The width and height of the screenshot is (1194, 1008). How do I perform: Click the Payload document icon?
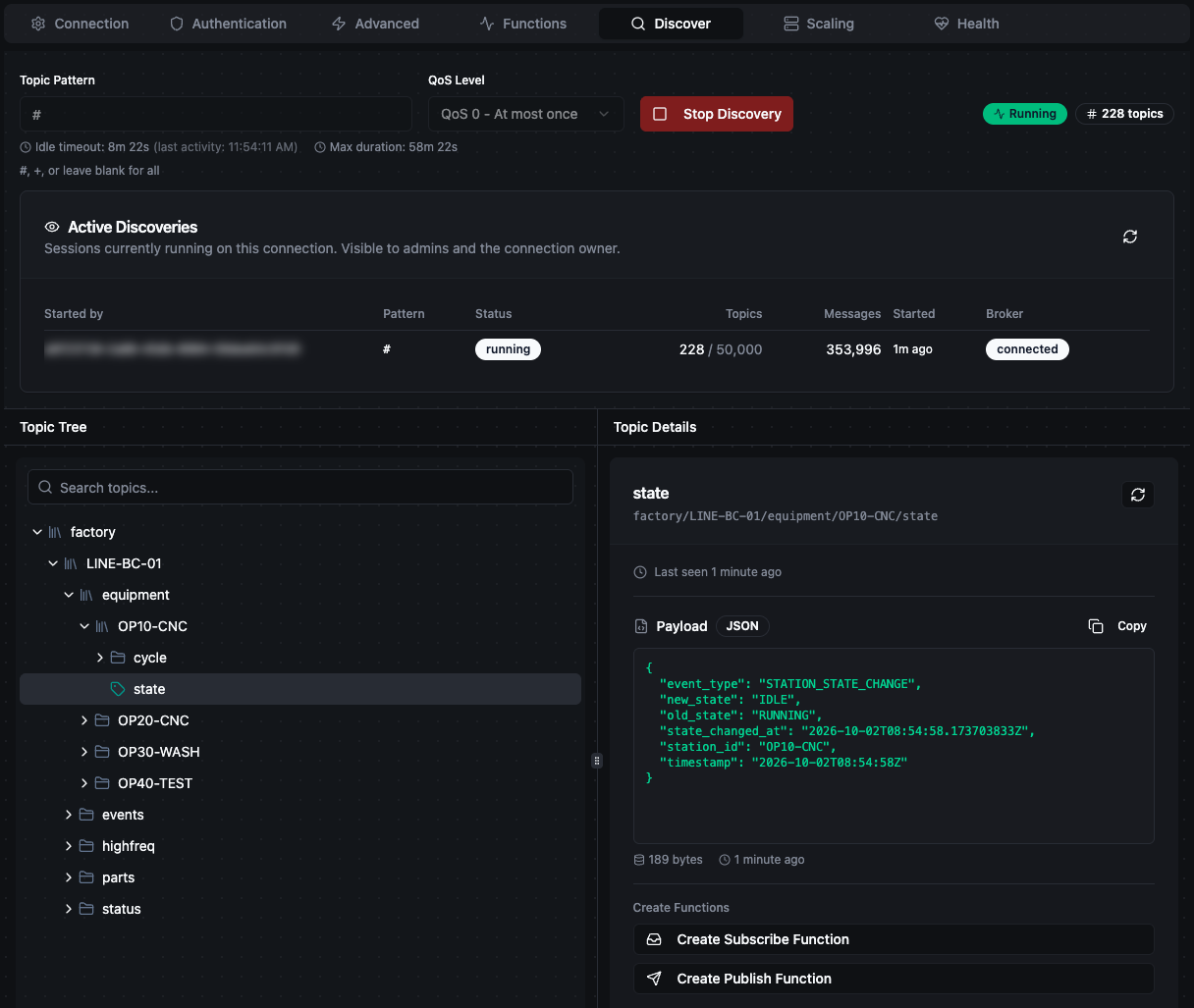pos(641,626)
